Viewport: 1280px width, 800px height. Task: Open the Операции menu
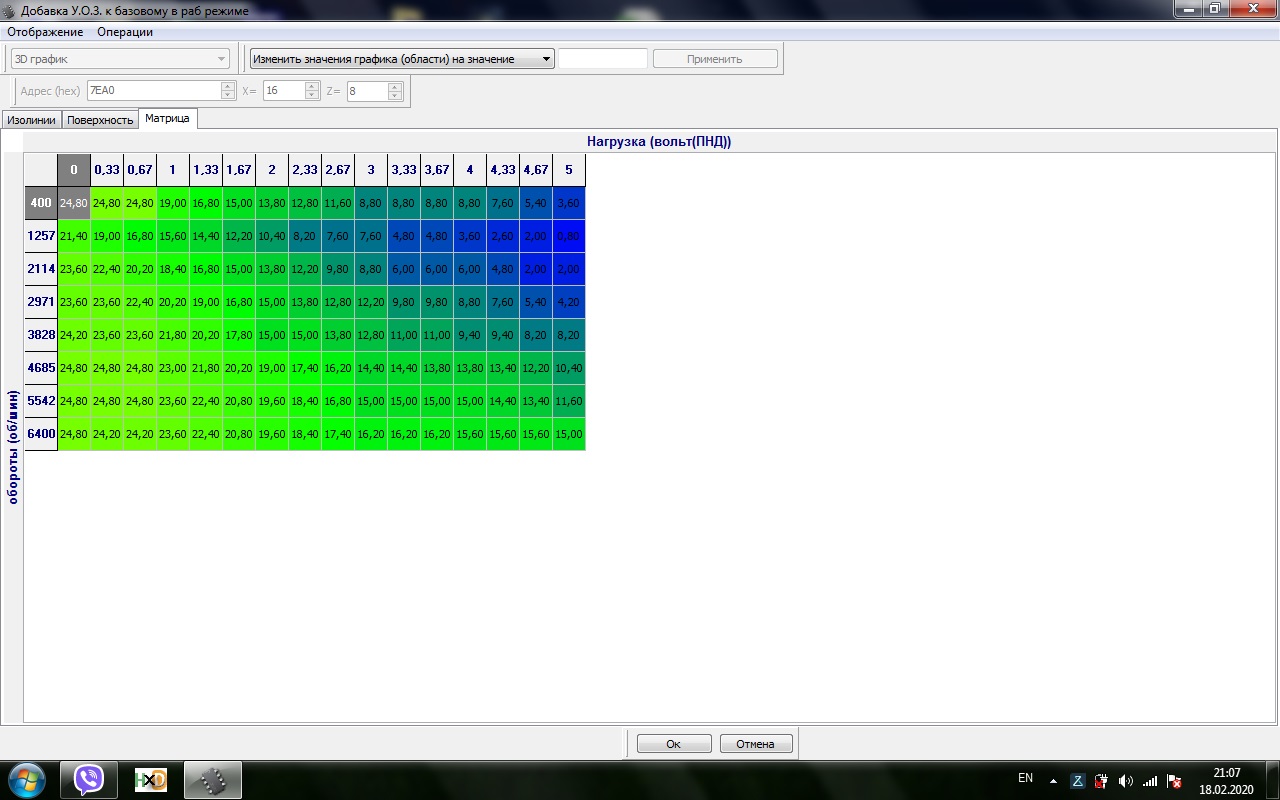coord(125,32)
